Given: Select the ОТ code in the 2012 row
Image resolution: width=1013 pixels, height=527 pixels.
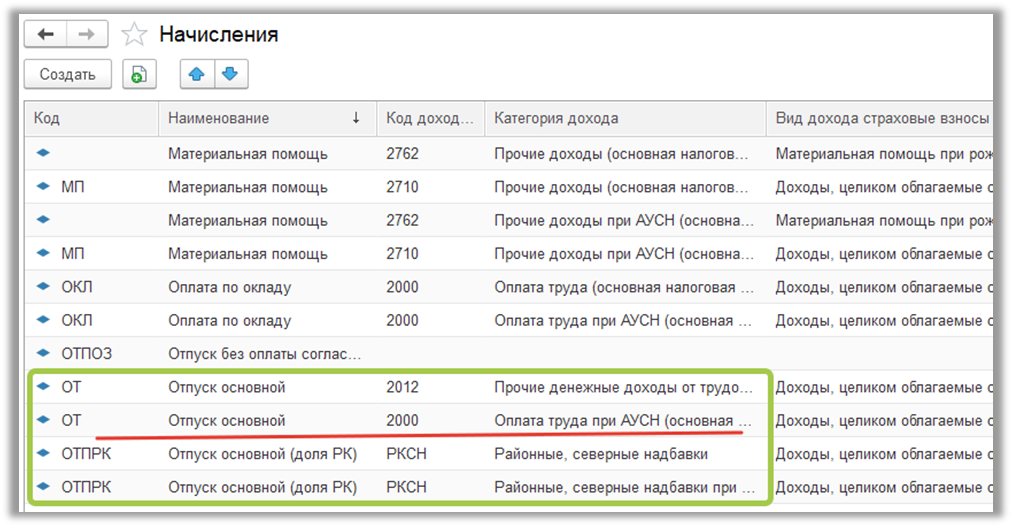Looking at the screenshot, I should 71,388.
